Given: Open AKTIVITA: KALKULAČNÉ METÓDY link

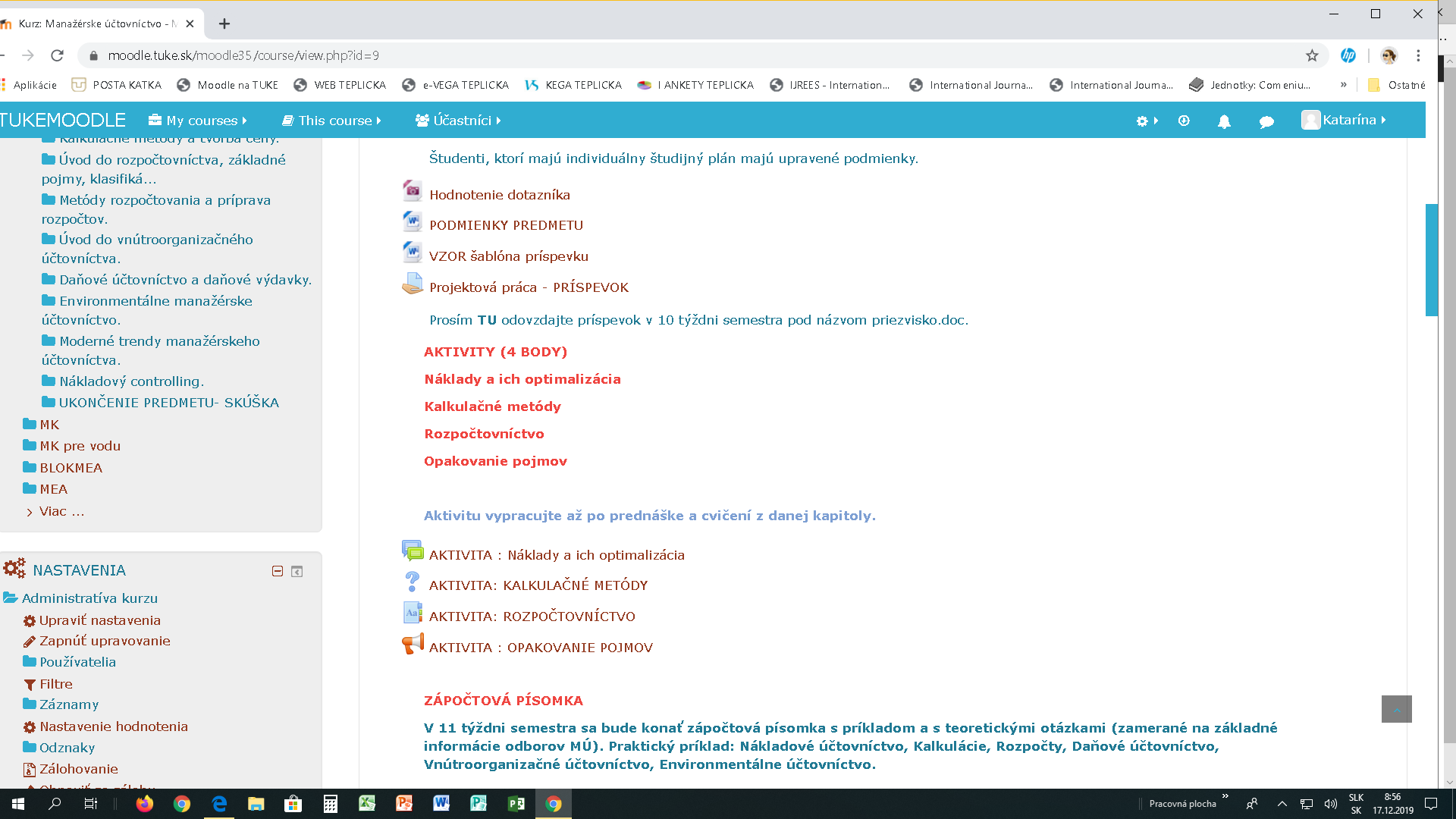Looking at the screenshot, I should [538, 585].
